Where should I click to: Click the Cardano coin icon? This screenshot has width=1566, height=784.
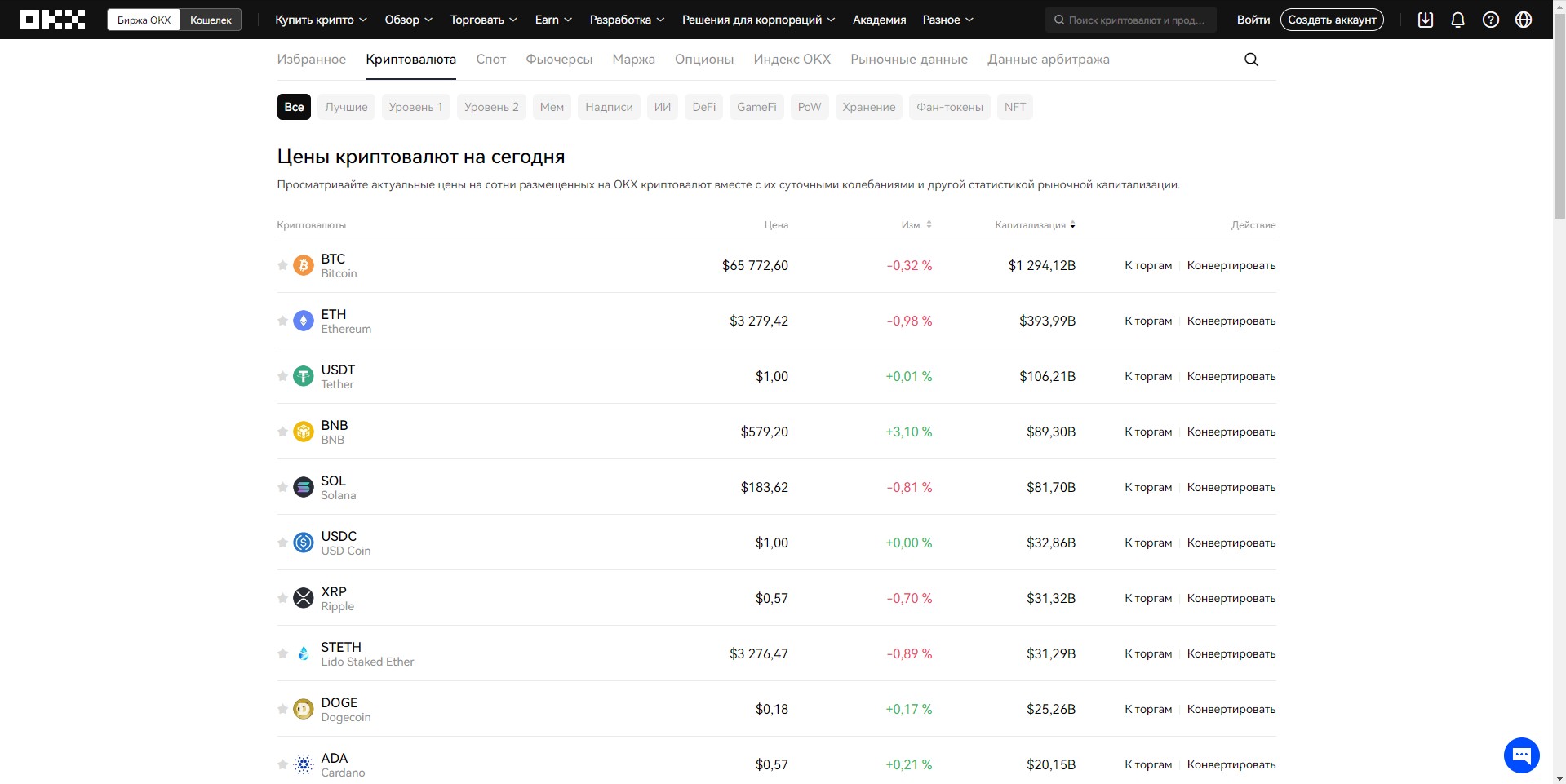pyautogui.click(x=304, y=764)
